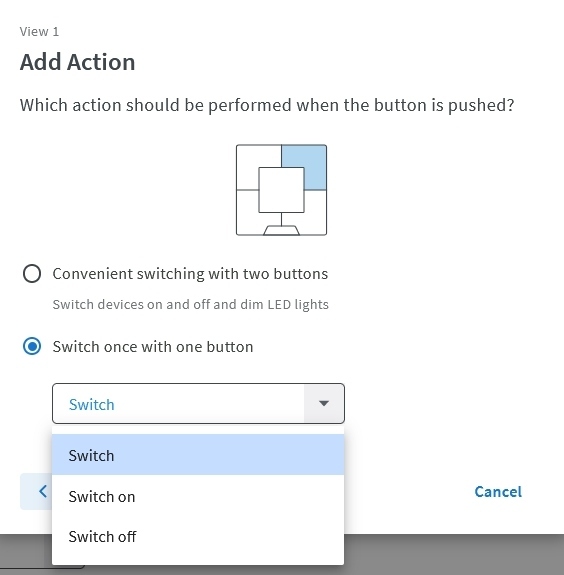Viewport: 564px width, 575px height.
Task: Choose Switch on from the dropdown list
Action: [x=198, y=497]
